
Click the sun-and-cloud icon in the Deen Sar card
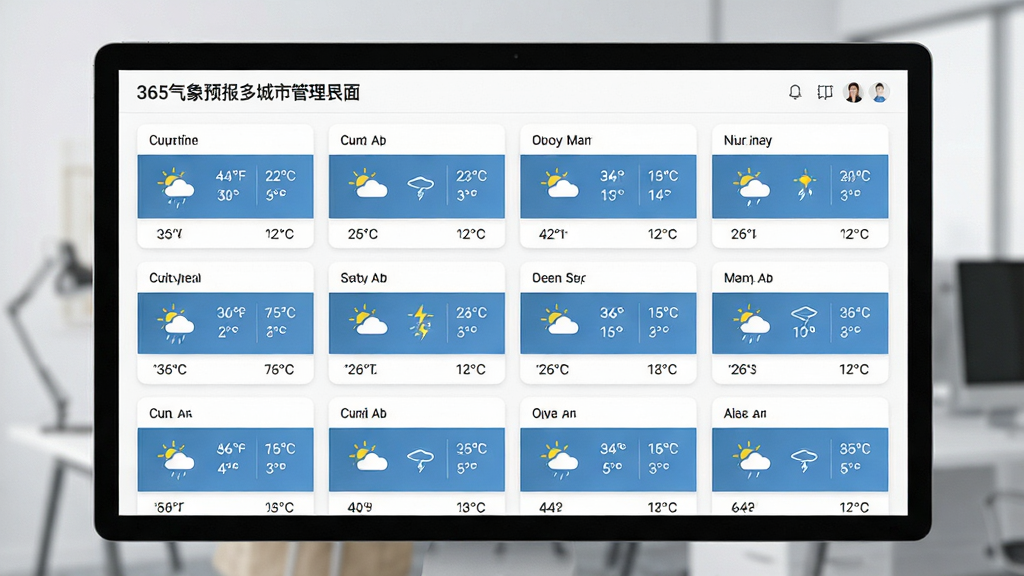coord(560,321)
